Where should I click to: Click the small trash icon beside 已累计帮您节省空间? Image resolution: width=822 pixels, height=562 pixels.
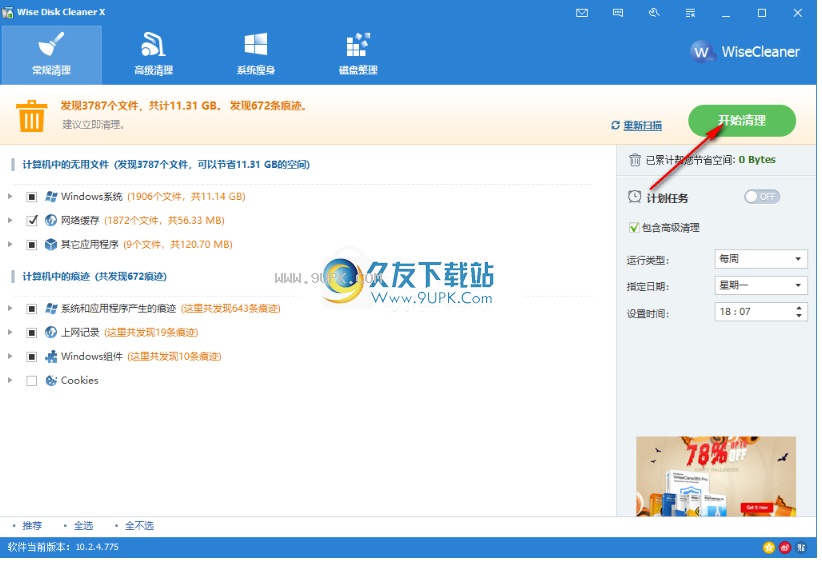634,159
